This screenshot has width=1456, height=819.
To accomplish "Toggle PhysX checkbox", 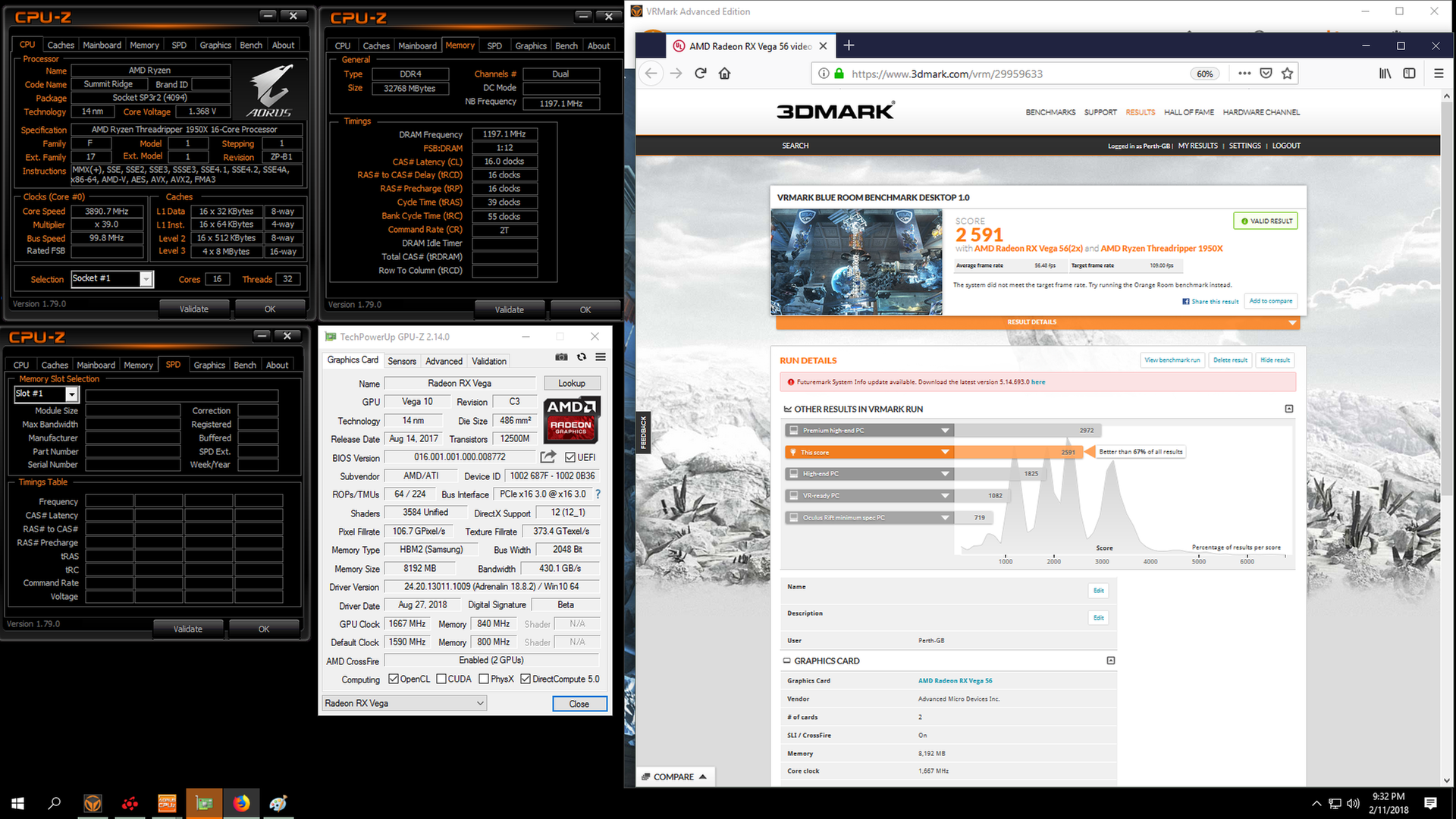I will (x=484, y=679).
